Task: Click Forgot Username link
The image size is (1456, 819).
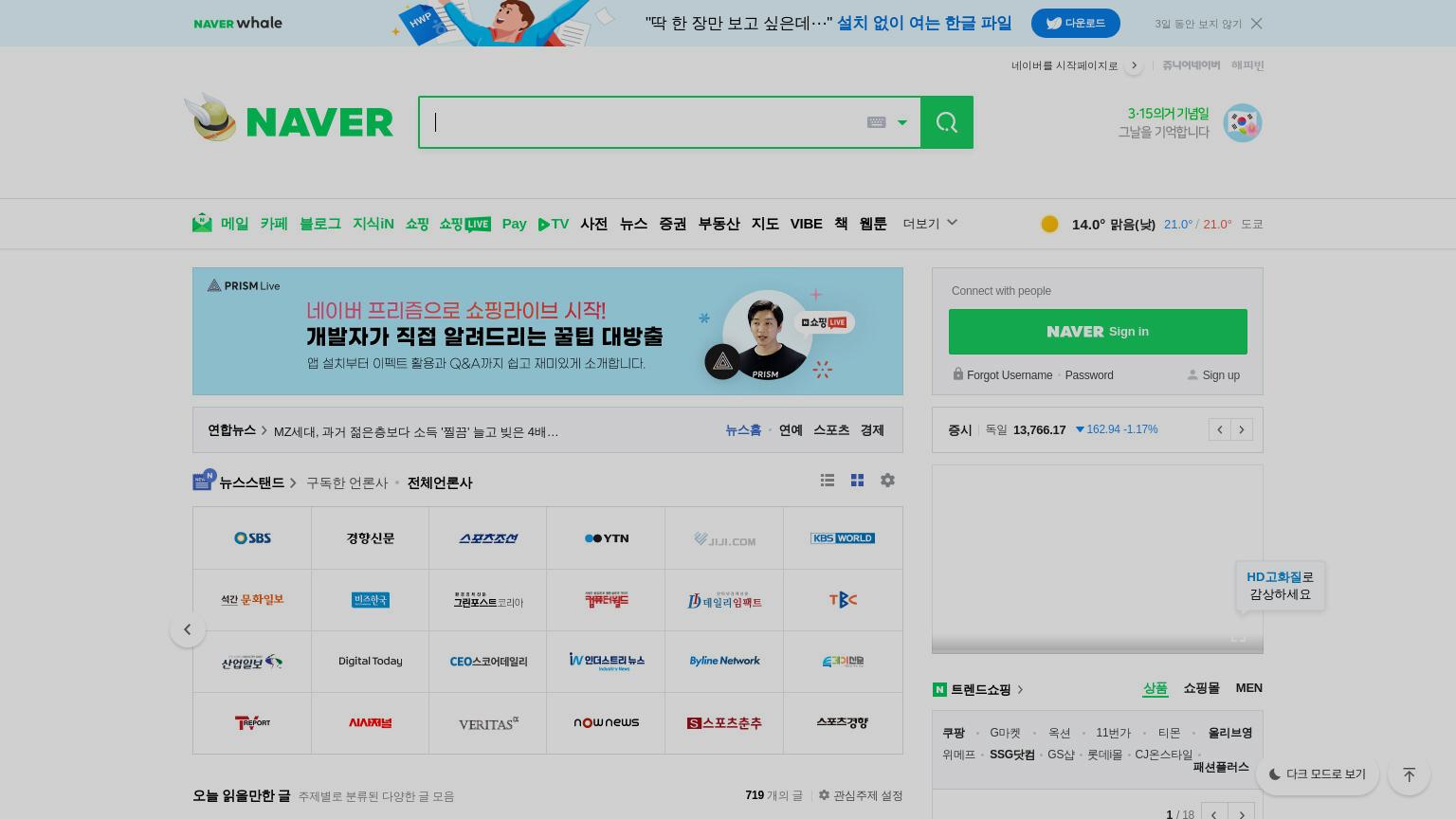Action: click(x=1010, y=375)
